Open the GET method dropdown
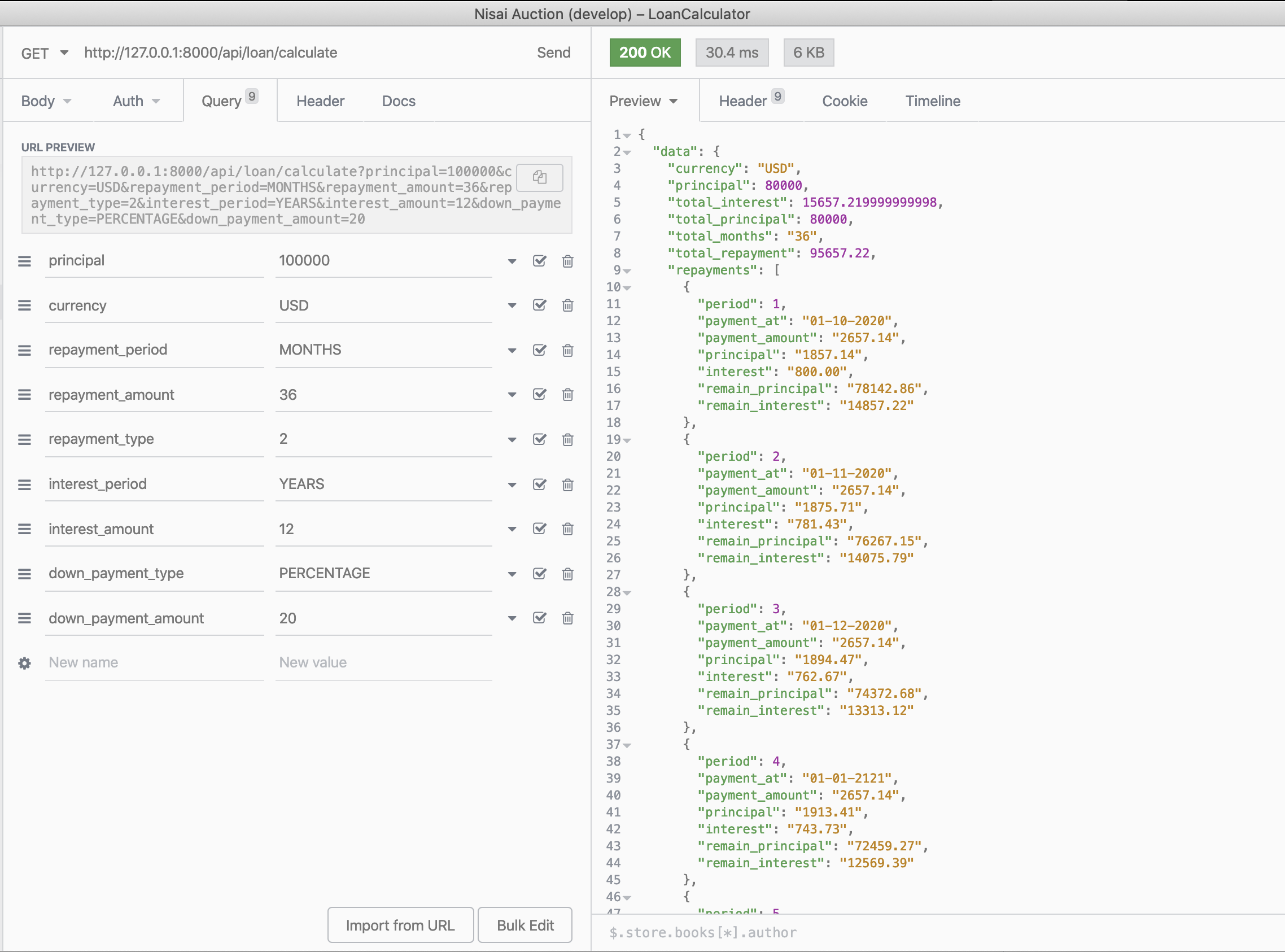 tap(45, 53)
